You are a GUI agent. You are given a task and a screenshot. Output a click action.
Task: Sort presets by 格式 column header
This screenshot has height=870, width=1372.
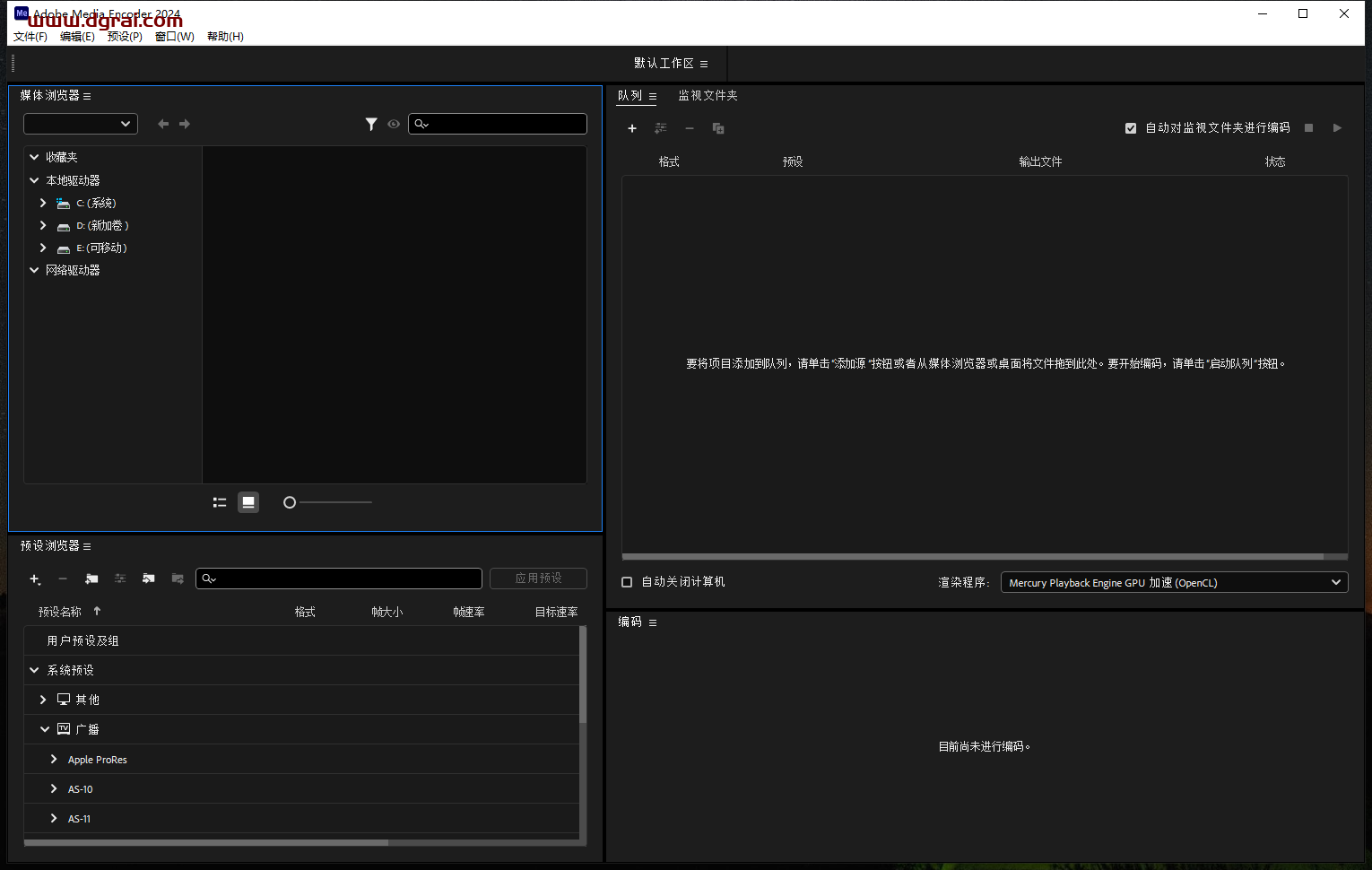305,612
